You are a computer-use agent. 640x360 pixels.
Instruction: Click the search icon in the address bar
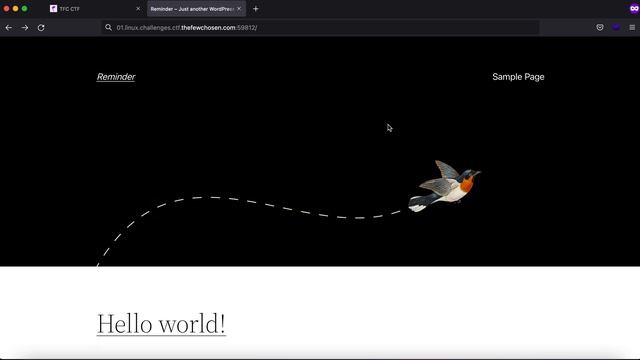click(108, 27)
